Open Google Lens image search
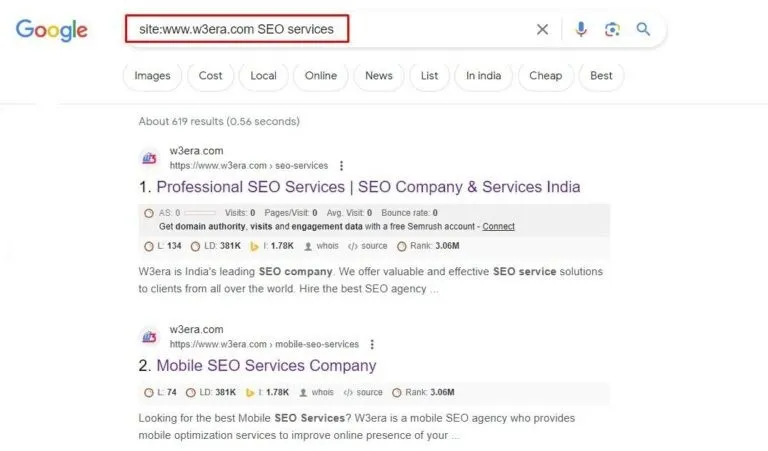 [x=612, y=29]
